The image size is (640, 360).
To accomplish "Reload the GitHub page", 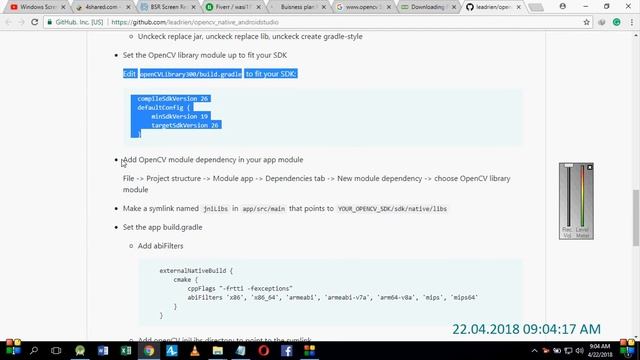I will click(35, 22).
